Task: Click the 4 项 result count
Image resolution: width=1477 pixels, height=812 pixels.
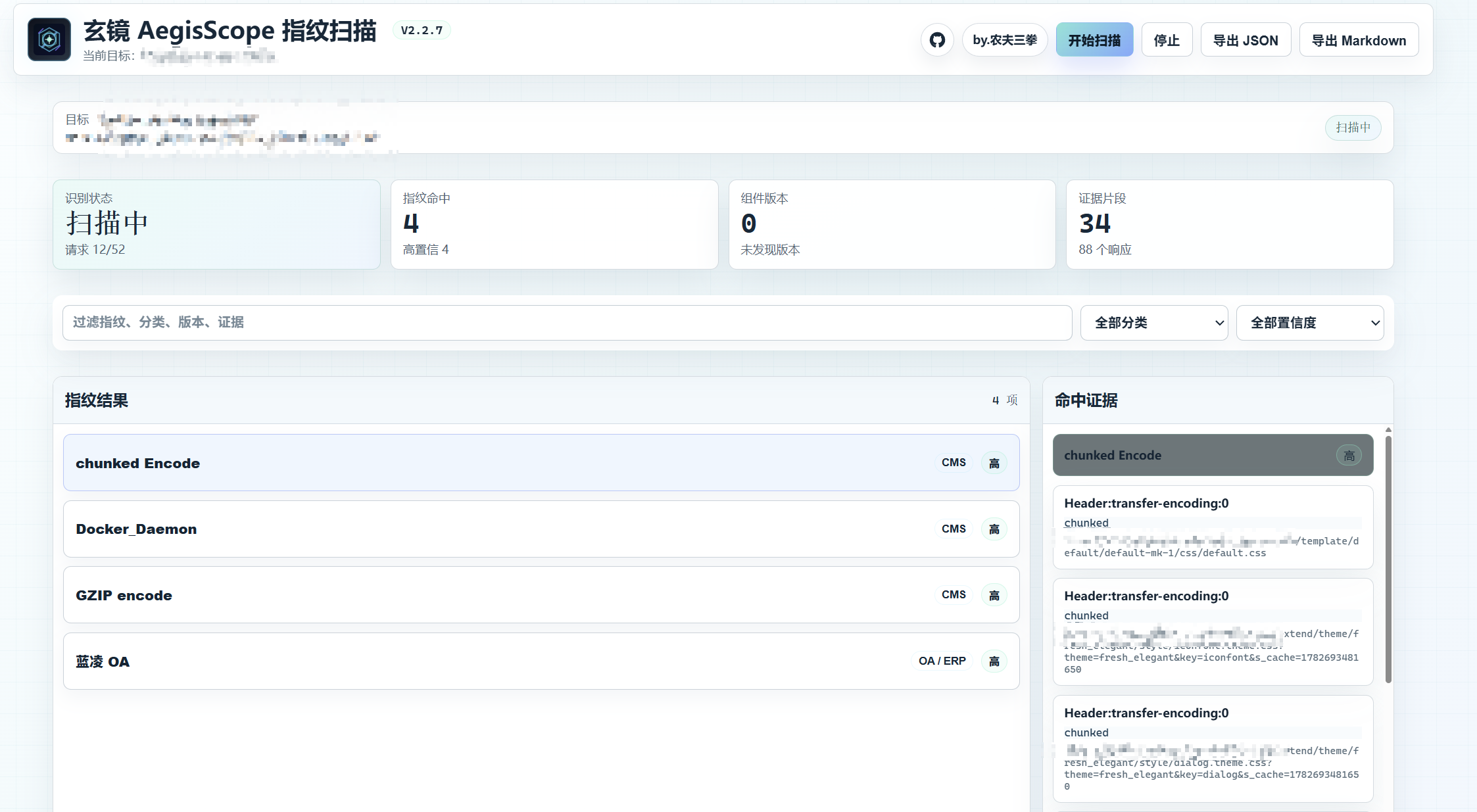Action: pyautogui.click(x=1005, y=400)
